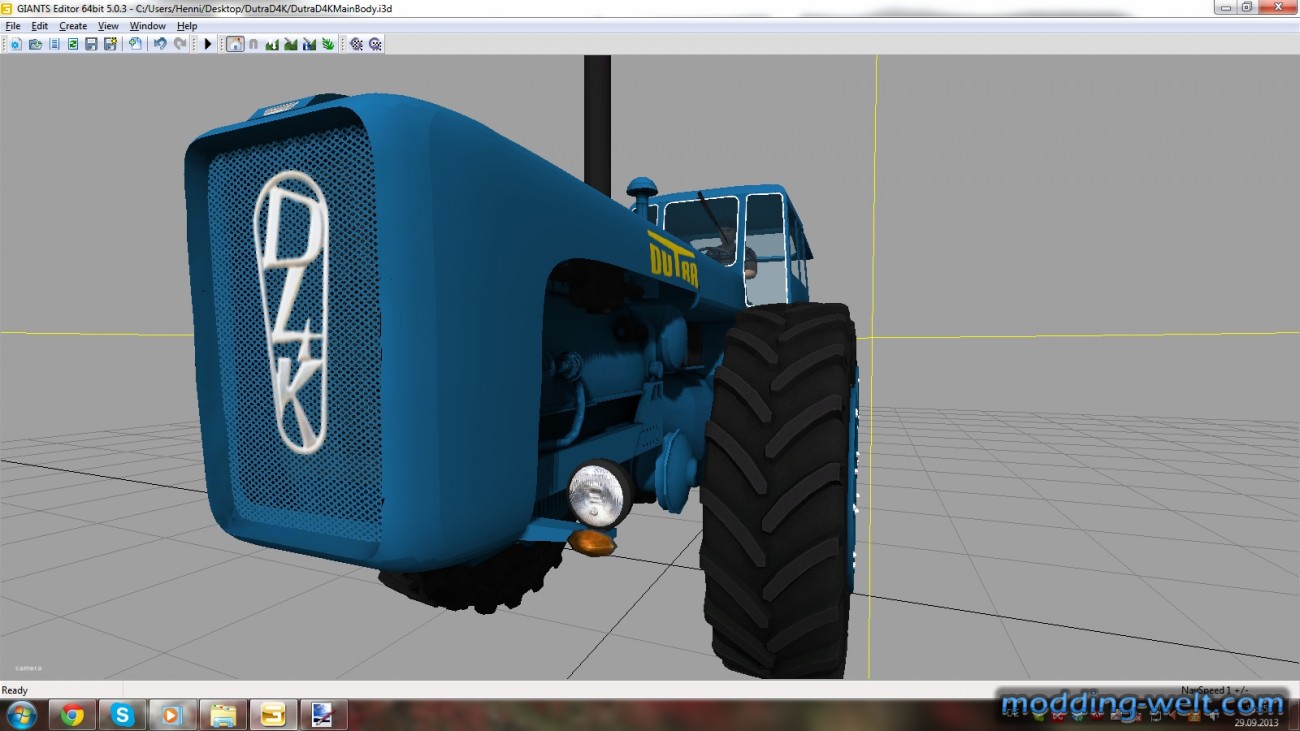Click the 'Ready' status bar text
The width and height of the screenshot is (1300, 731).
point(15,691)
